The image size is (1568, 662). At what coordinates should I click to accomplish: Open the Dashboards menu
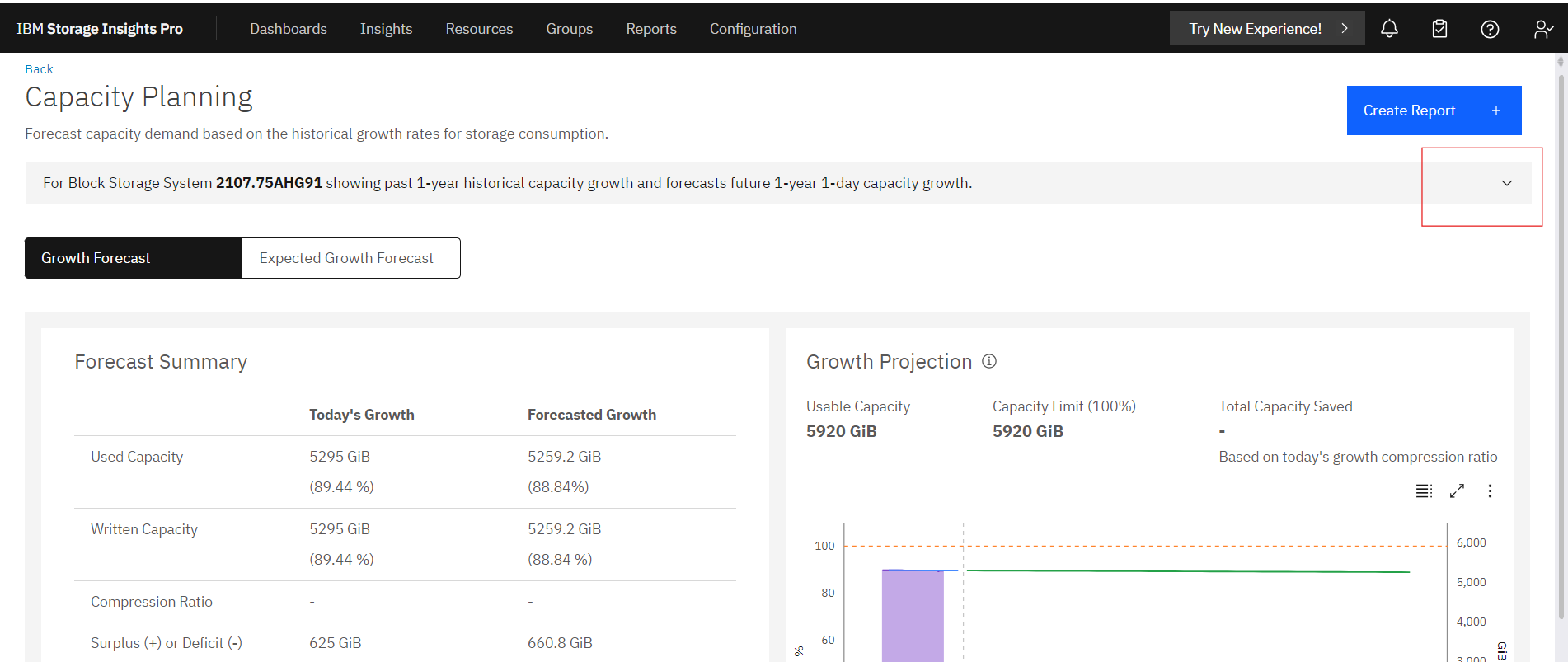coord(289,29)
